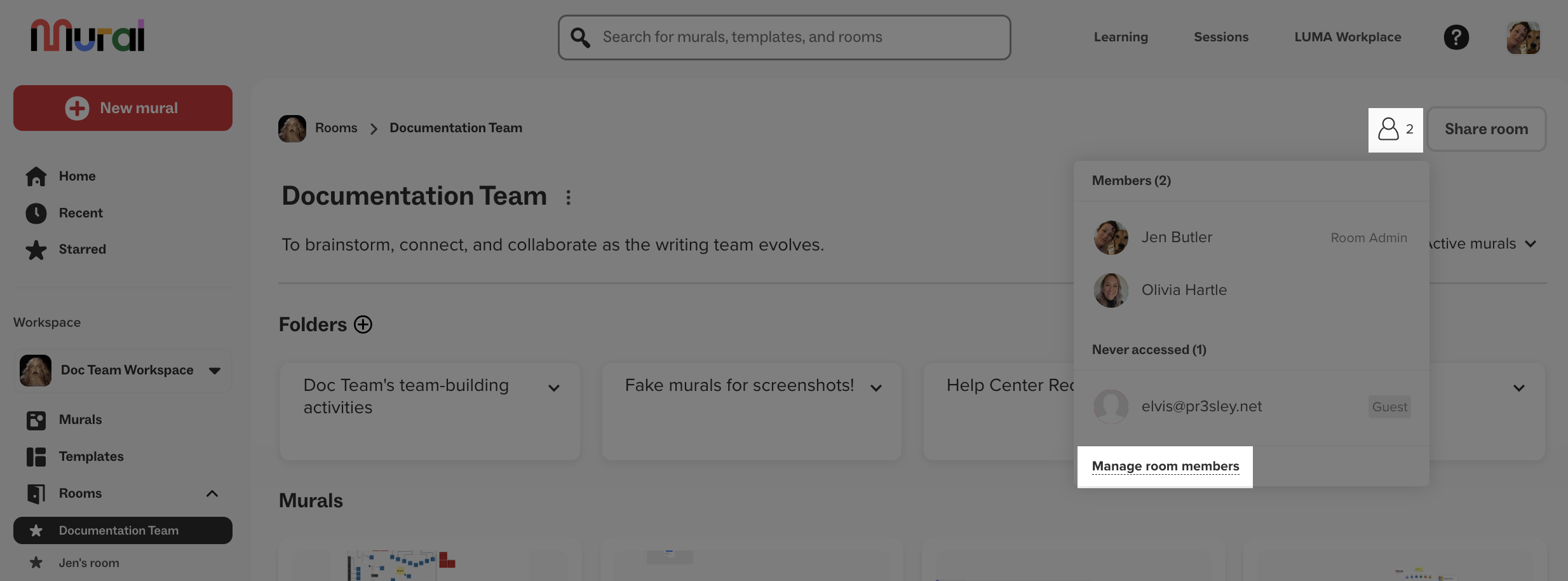Click the Share room button
This screenshot has height=581, width=1568.
tap(1486, 129)
